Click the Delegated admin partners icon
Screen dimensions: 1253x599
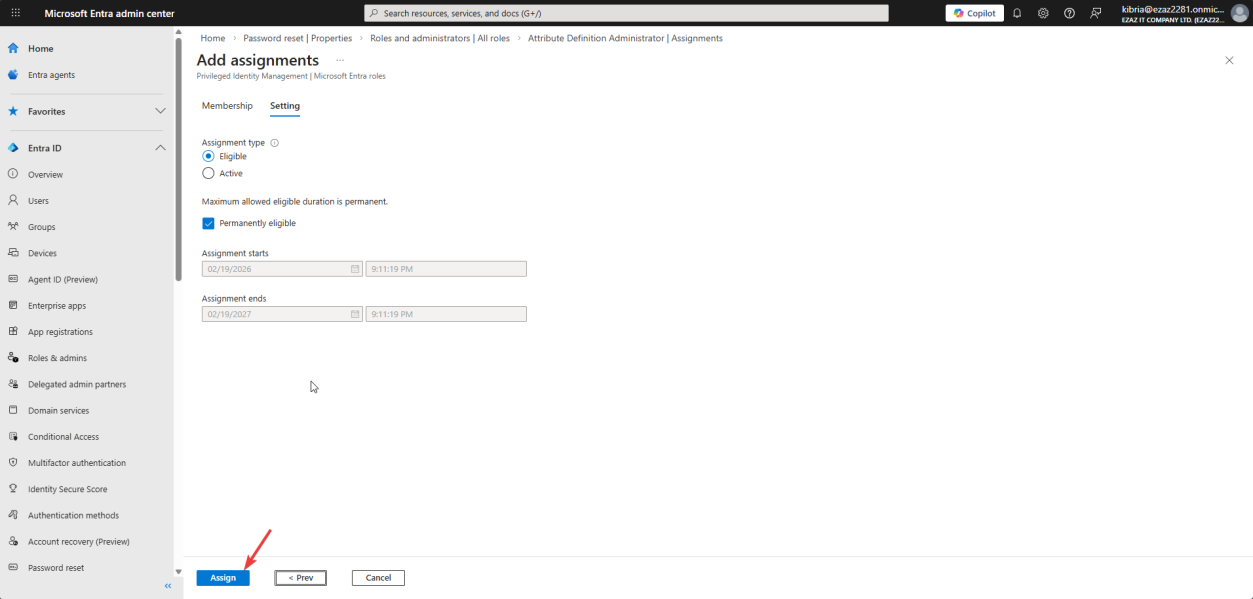[13, 384]
